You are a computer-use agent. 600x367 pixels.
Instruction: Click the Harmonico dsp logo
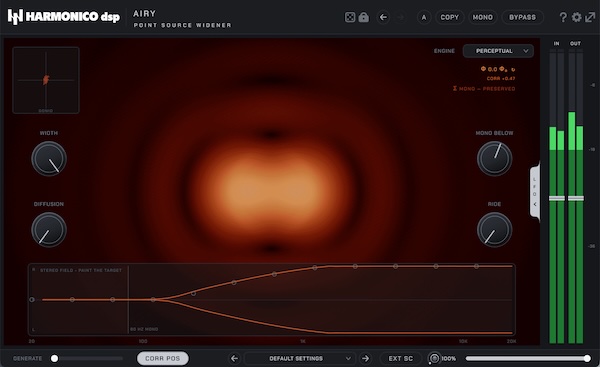coord(64,17)
